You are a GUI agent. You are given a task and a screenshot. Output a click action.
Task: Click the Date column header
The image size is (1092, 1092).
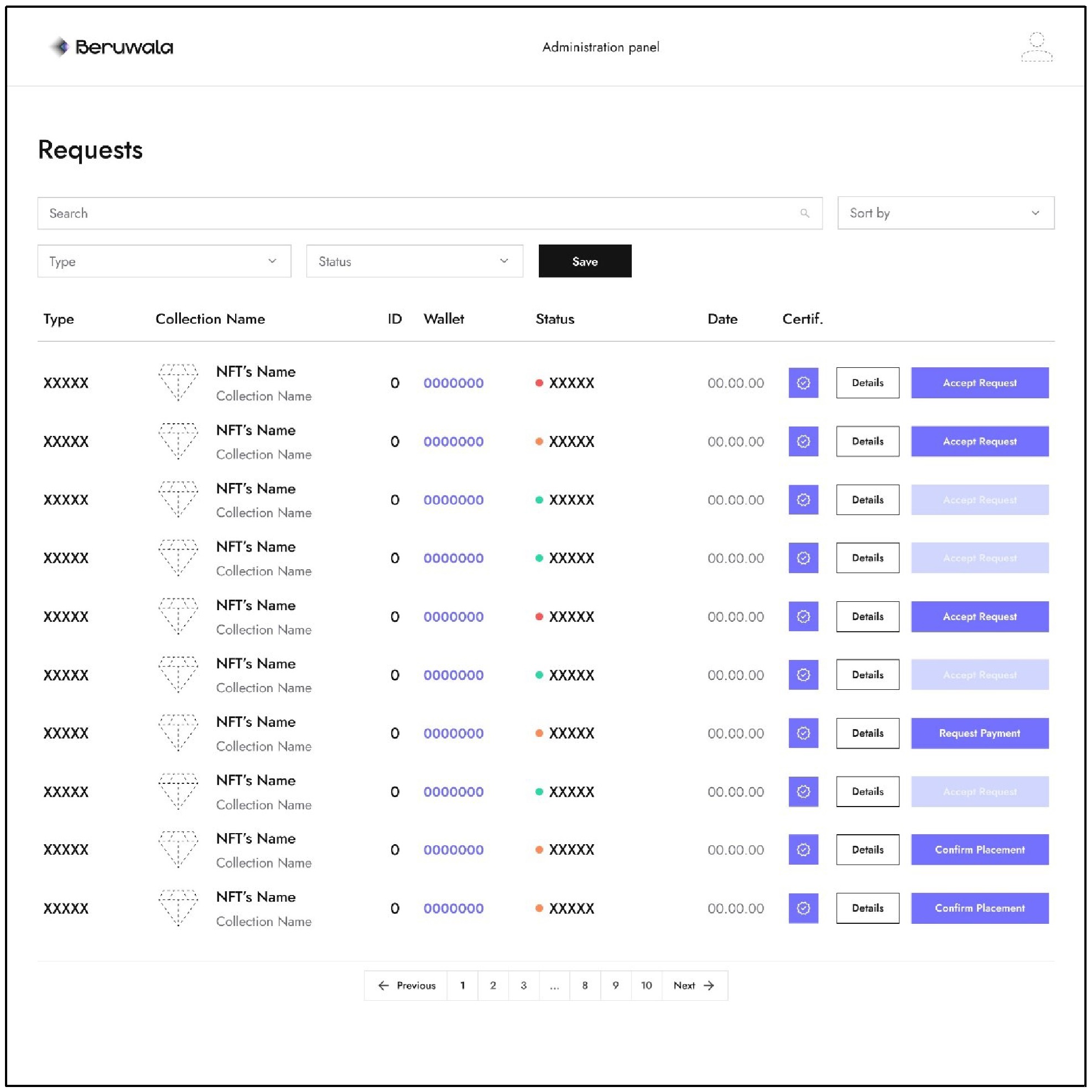[722, 319]
